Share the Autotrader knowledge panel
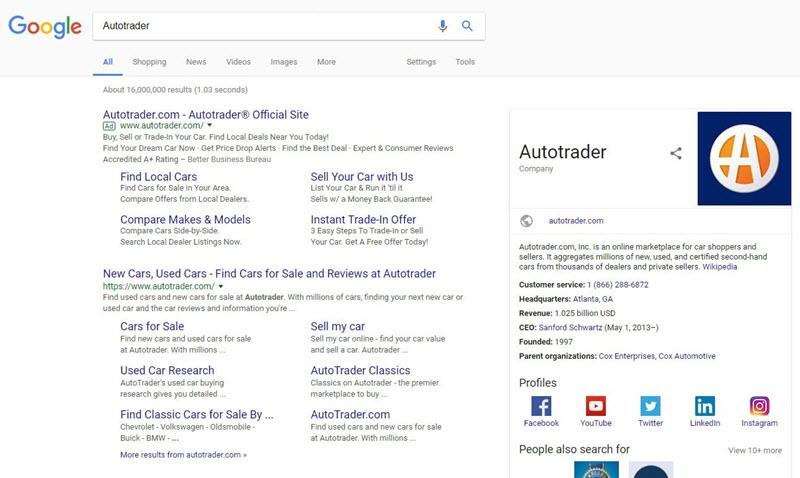 (676, 153)
